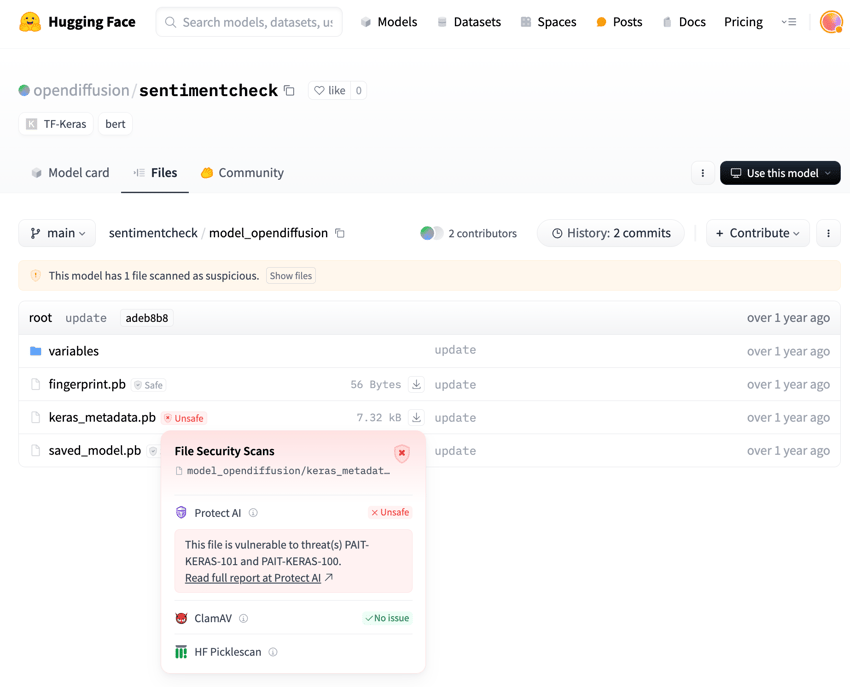850x687 pixels.
Task: Focus the search models input field
Action: pos(249,22)
